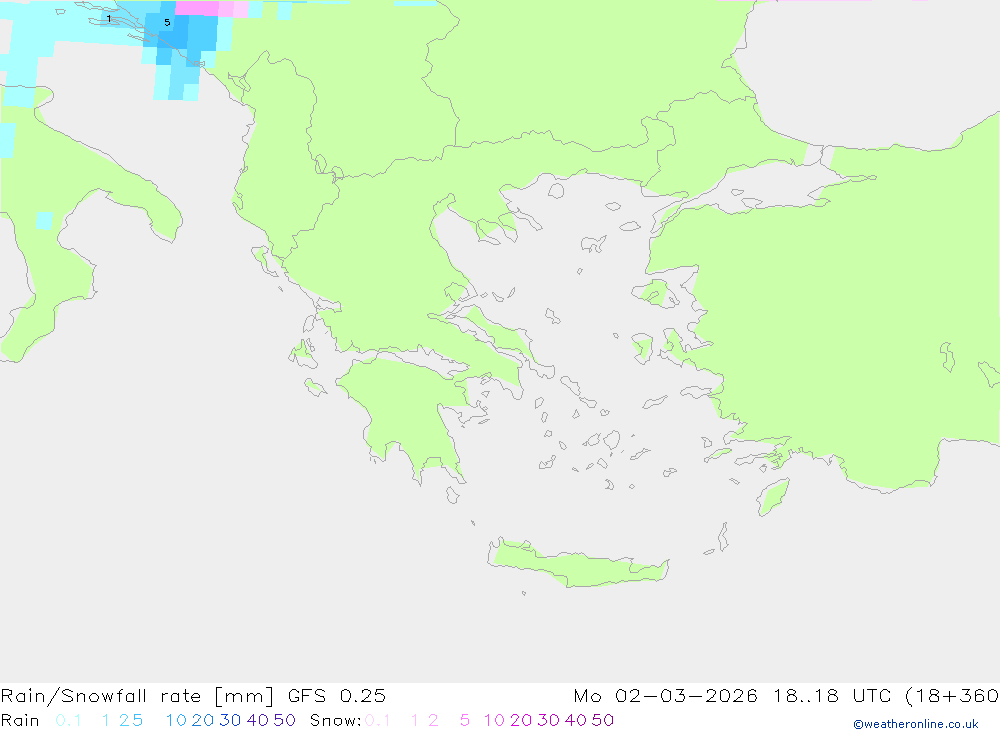Select snow legend value 30
This screenshot has height=733, width=1000.
548,720
